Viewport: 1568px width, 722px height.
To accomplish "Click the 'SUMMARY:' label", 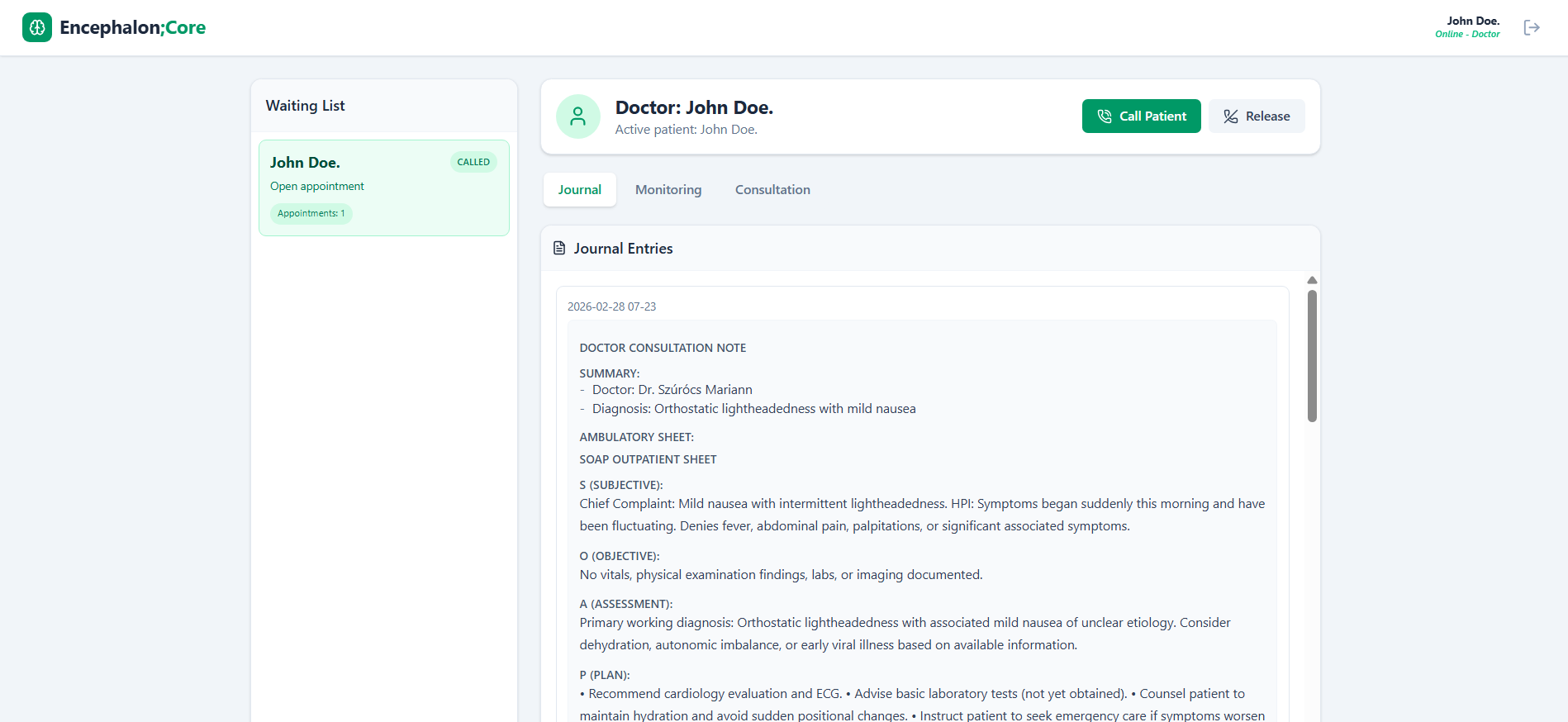I will tap(610, 373).
